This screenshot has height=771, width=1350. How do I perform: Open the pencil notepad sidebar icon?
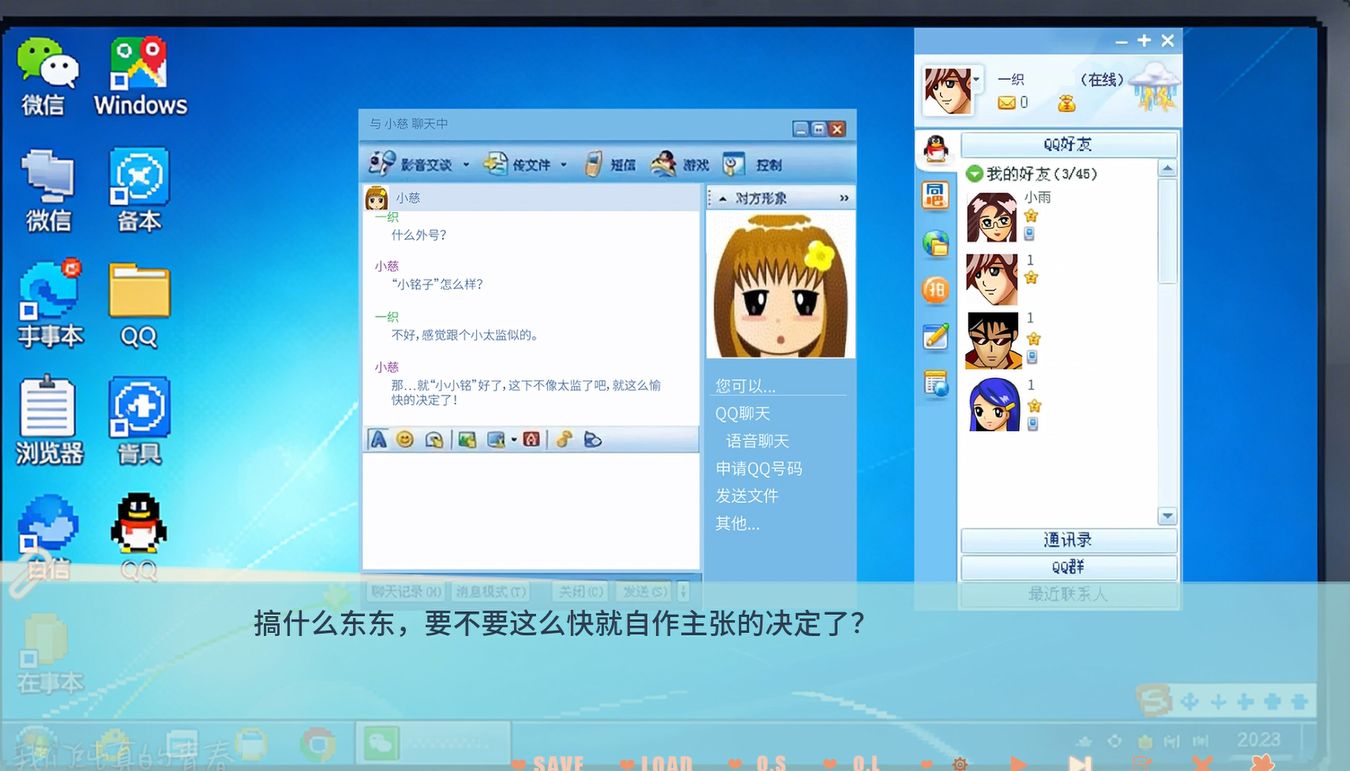tap(936, 337)
